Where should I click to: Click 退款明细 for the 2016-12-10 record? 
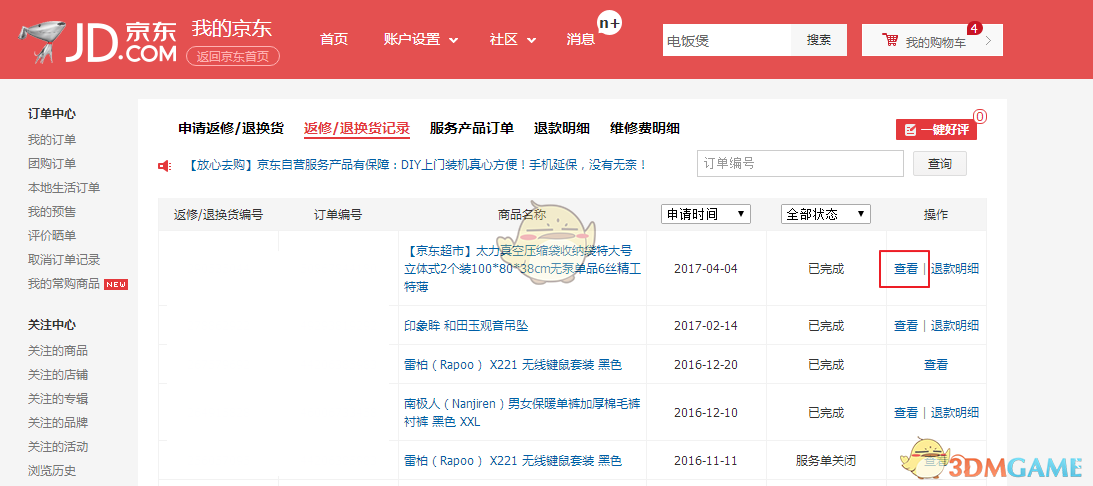[955, 413]
